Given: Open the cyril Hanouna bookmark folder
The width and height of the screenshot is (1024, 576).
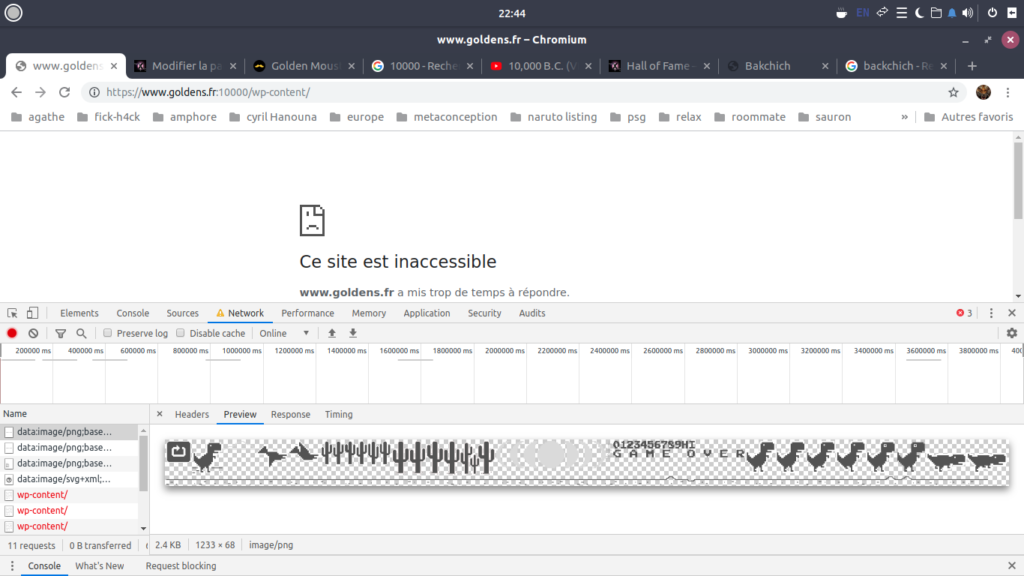Looking at the screenshot, I should tap(273, 117).
